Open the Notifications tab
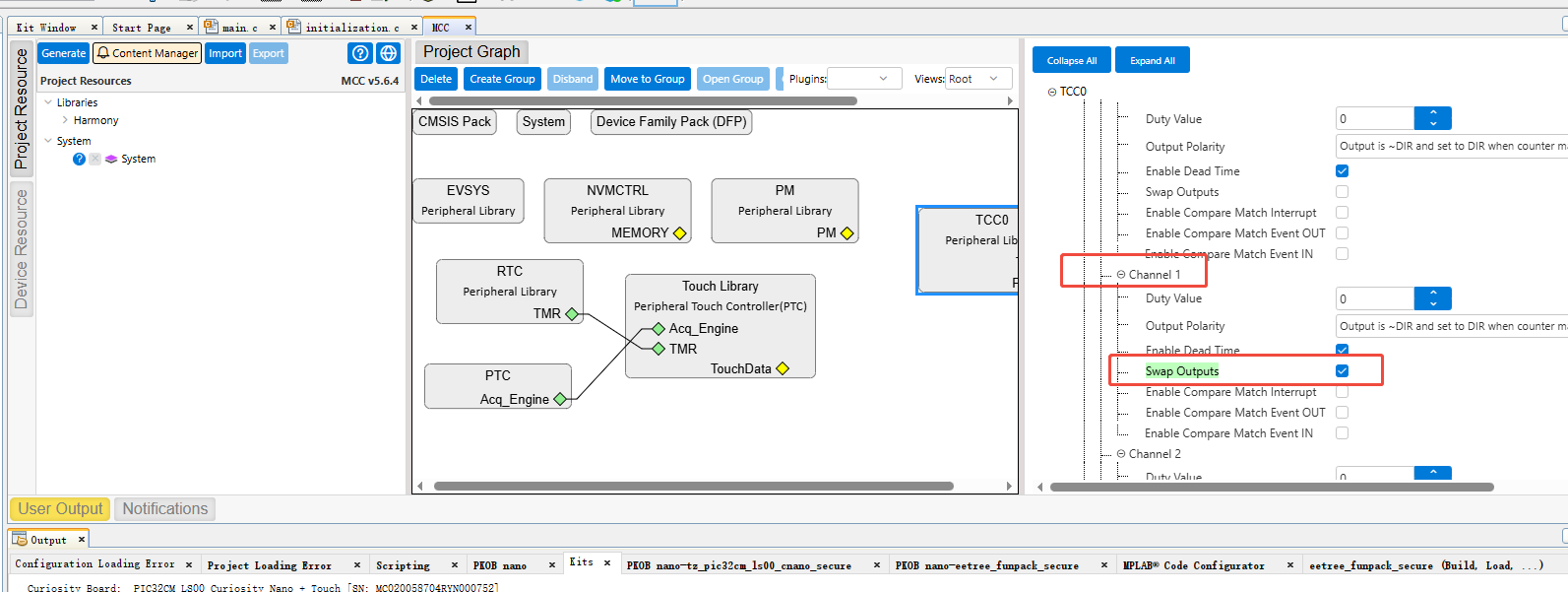This screenshot has height=592, width=1568. tap(165, 509)
